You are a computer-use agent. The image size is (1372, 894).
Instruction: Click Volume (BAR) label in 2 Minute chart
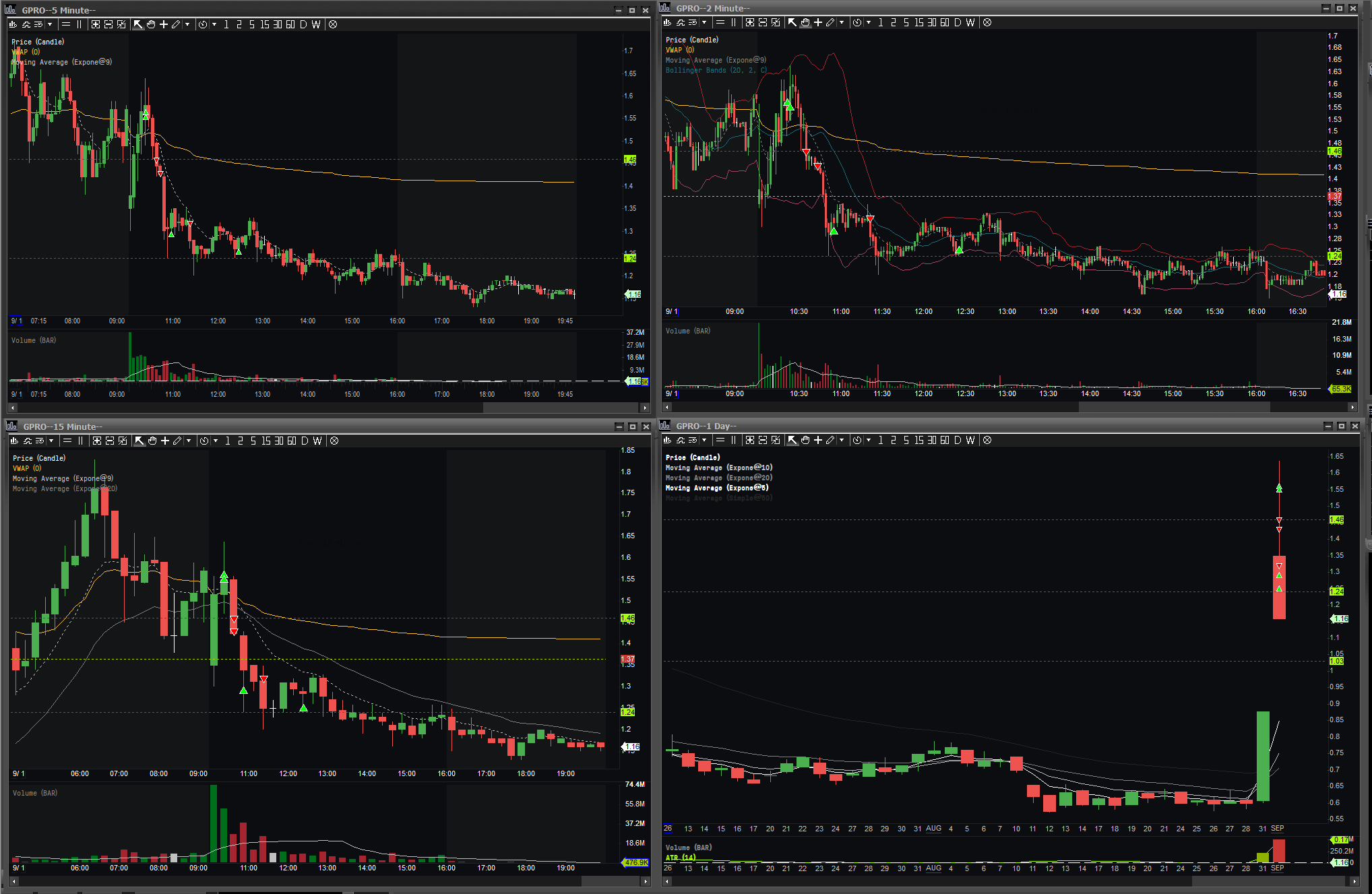pos(688,331)
